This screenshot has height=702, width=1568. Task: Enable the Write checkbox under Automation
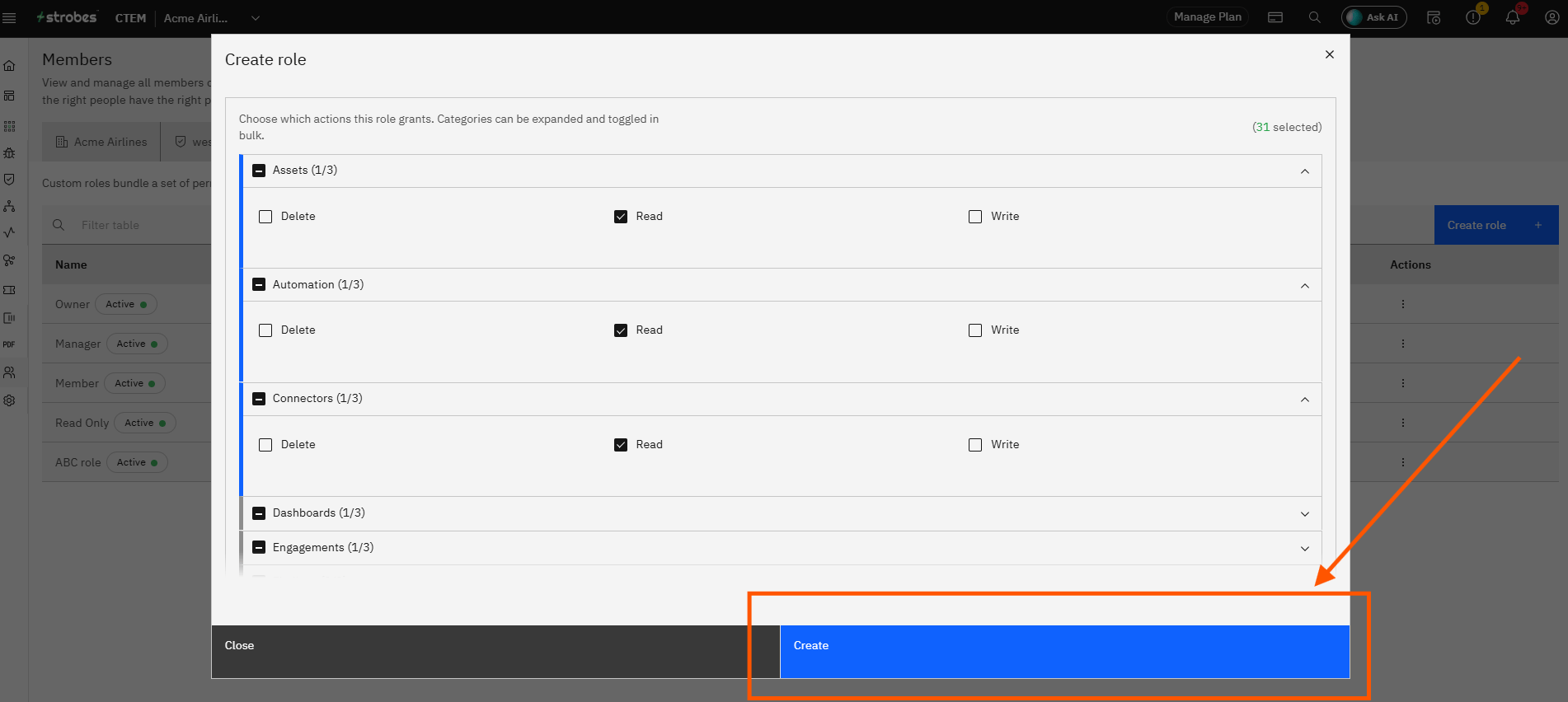point(975,330)
